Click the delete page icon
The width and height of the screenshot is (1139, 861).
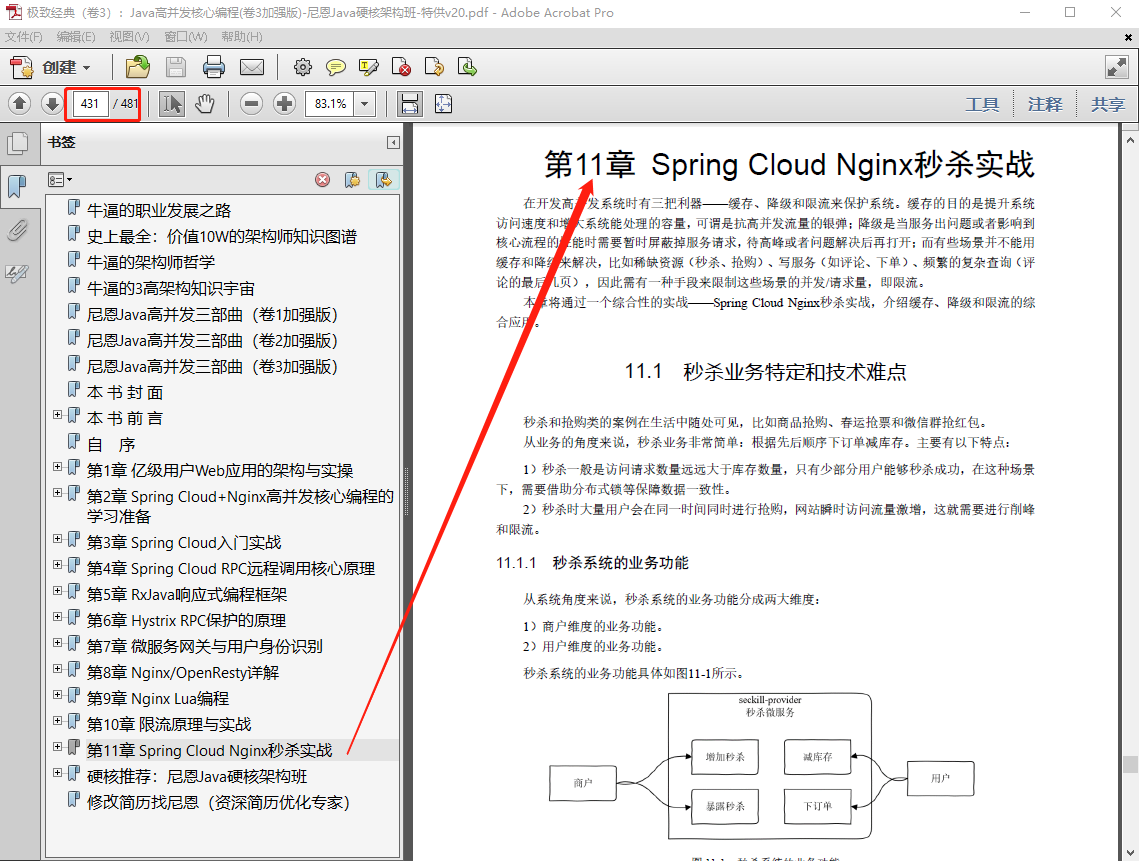tap(401, 68)
